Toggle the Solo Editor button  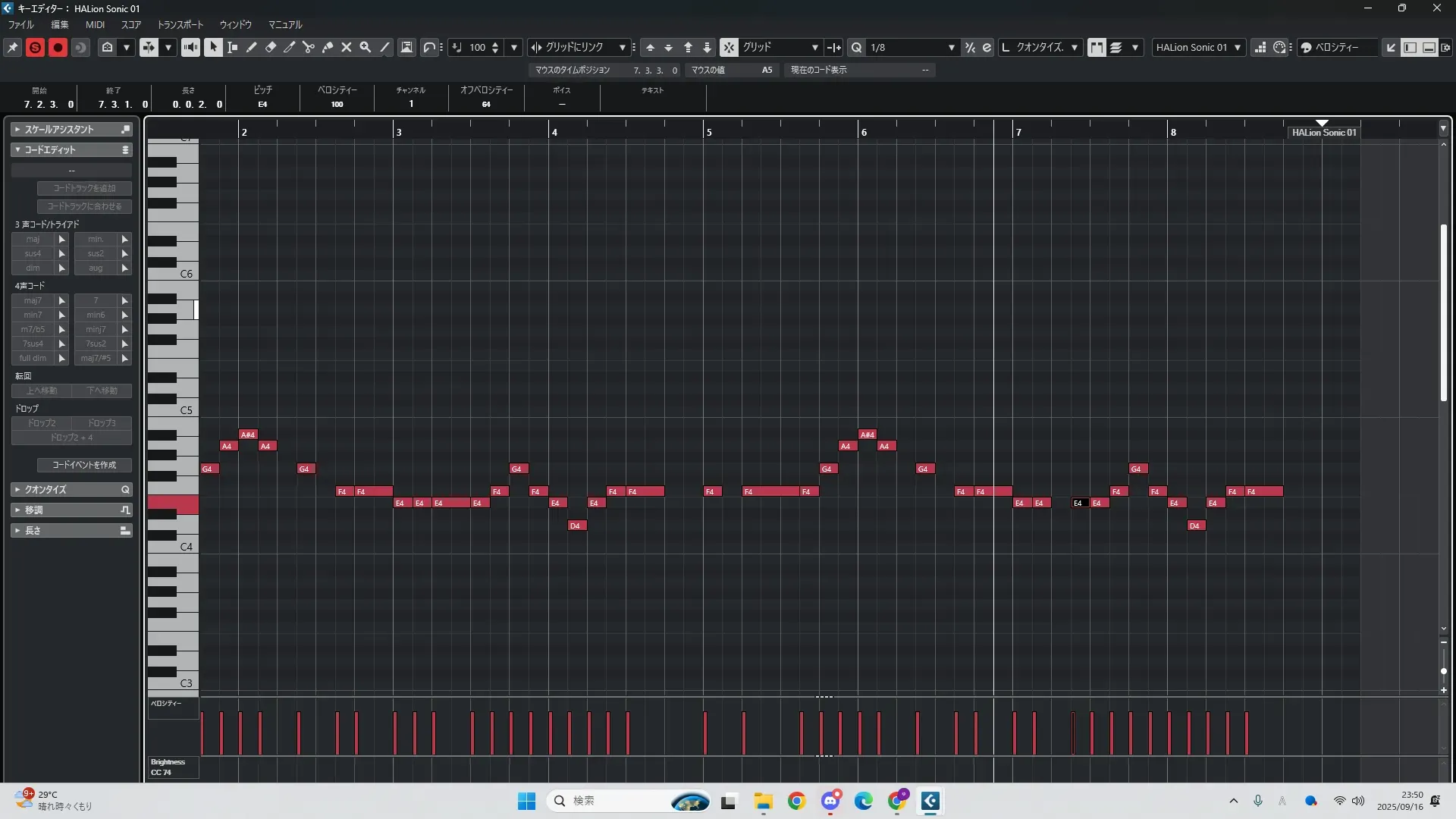35,47
